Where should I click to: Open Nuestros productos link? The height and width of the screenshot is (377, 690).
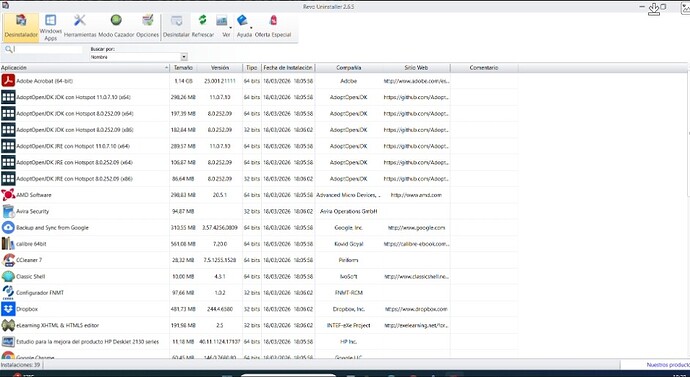tap(668, 365)
